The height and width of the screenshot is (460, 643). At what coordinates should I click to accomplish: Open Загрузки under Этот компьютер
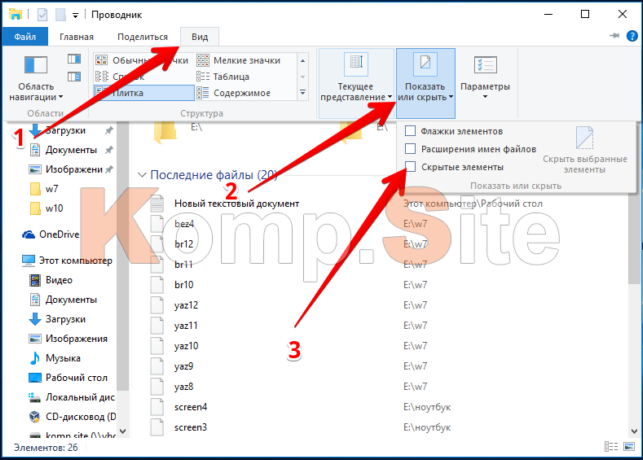58,319
